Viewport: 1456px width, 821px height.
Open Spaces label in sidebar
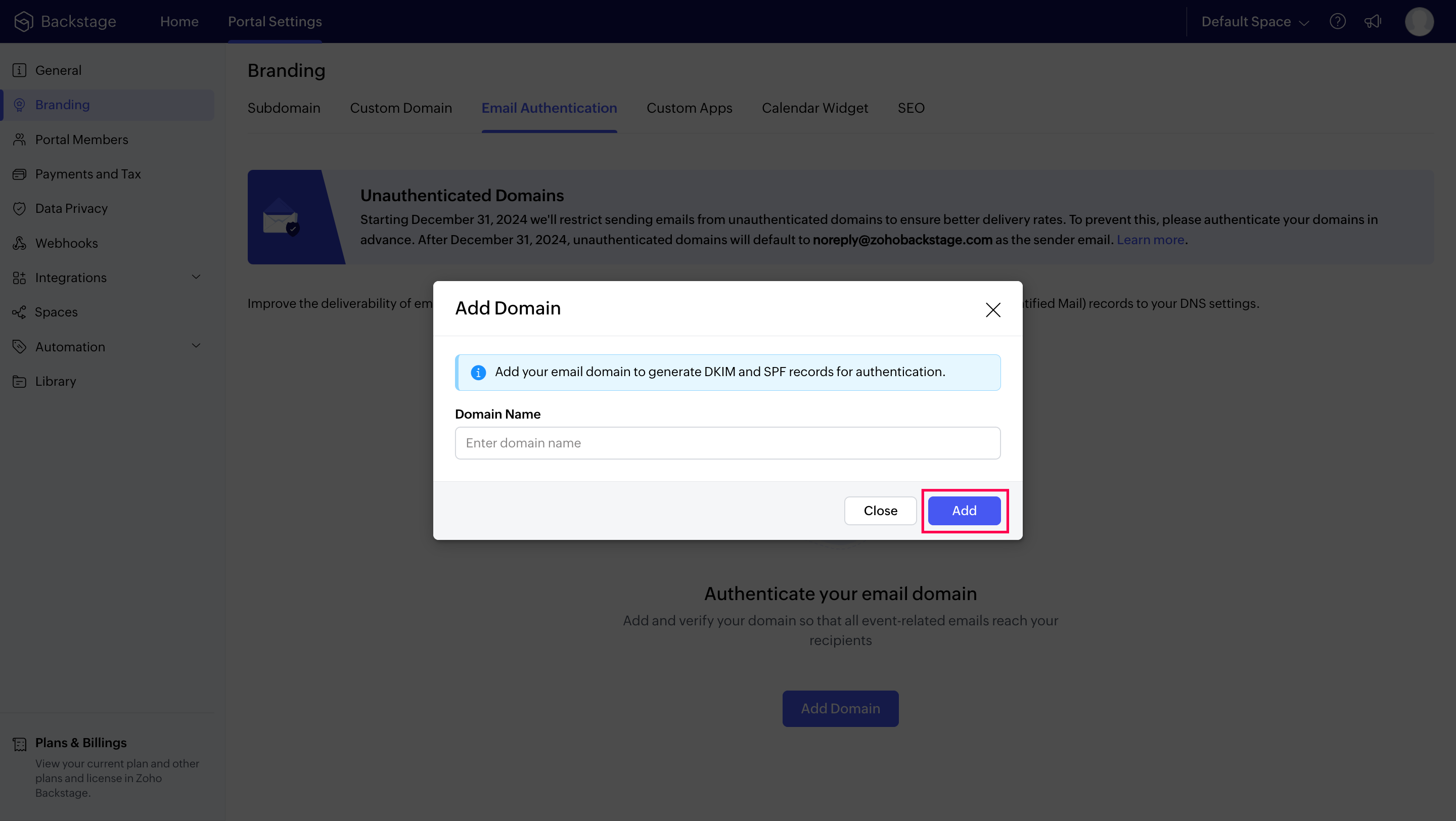click(56, 312)
